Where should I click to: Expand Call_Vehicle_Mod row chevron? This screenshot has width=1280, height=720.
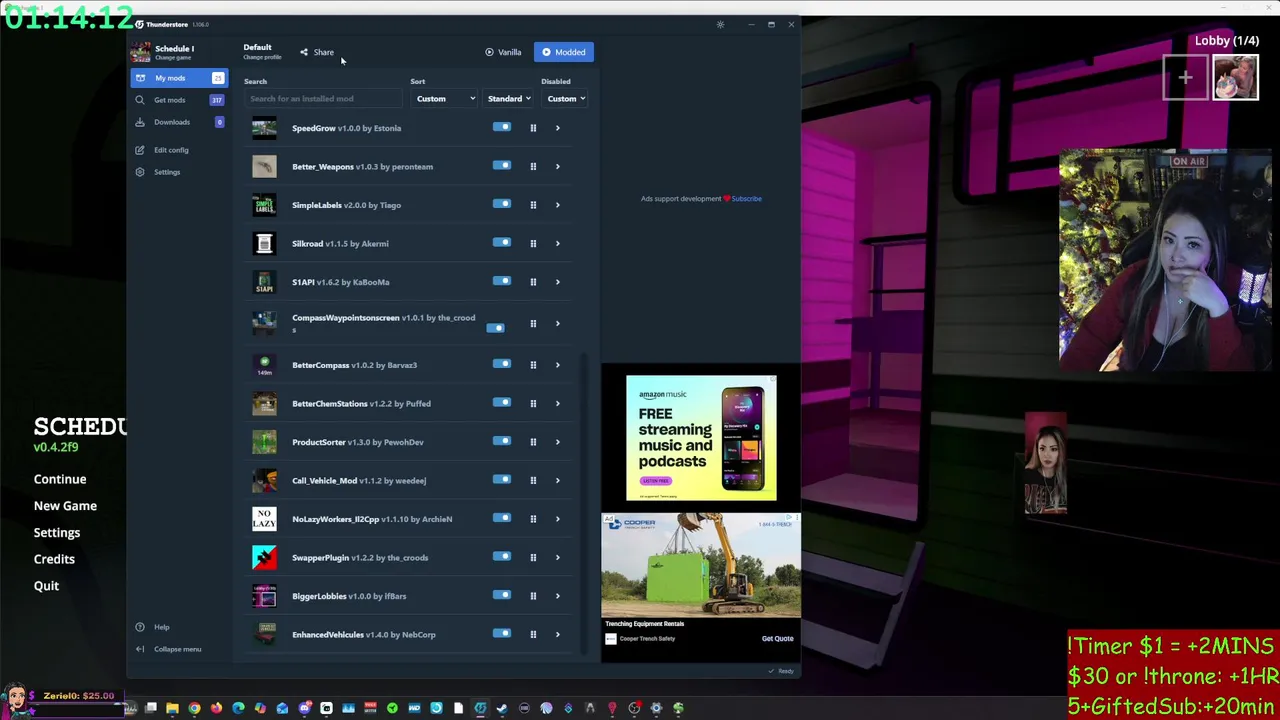coord(557,481)
